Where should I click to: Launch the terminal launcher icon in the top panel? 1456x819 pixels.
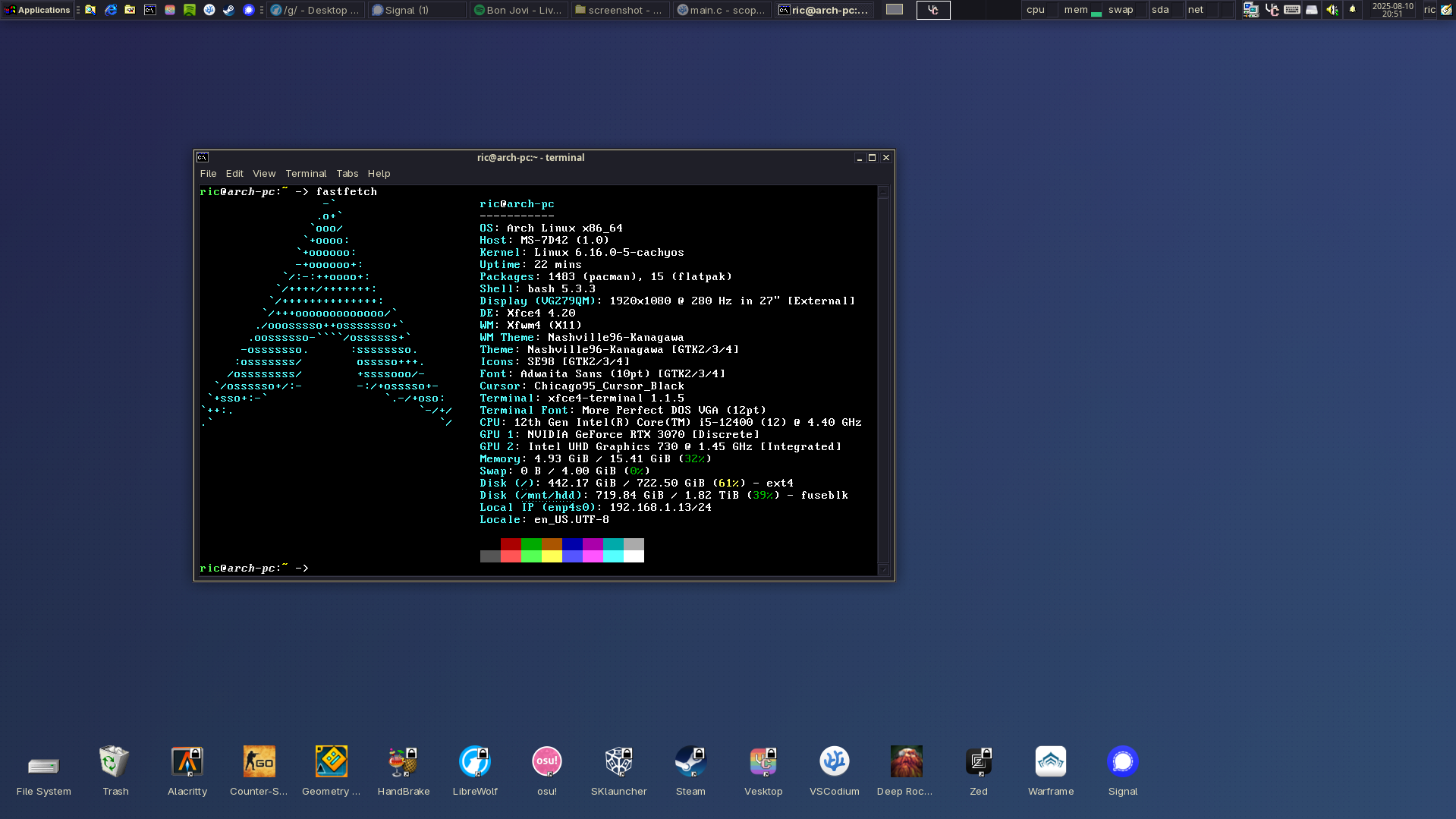tap(150, 10)
